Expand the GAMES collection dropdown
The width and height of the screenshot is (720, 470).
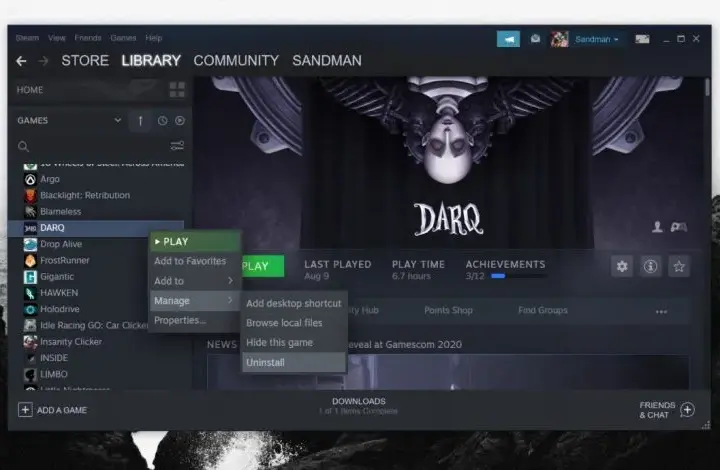[118, 120]
